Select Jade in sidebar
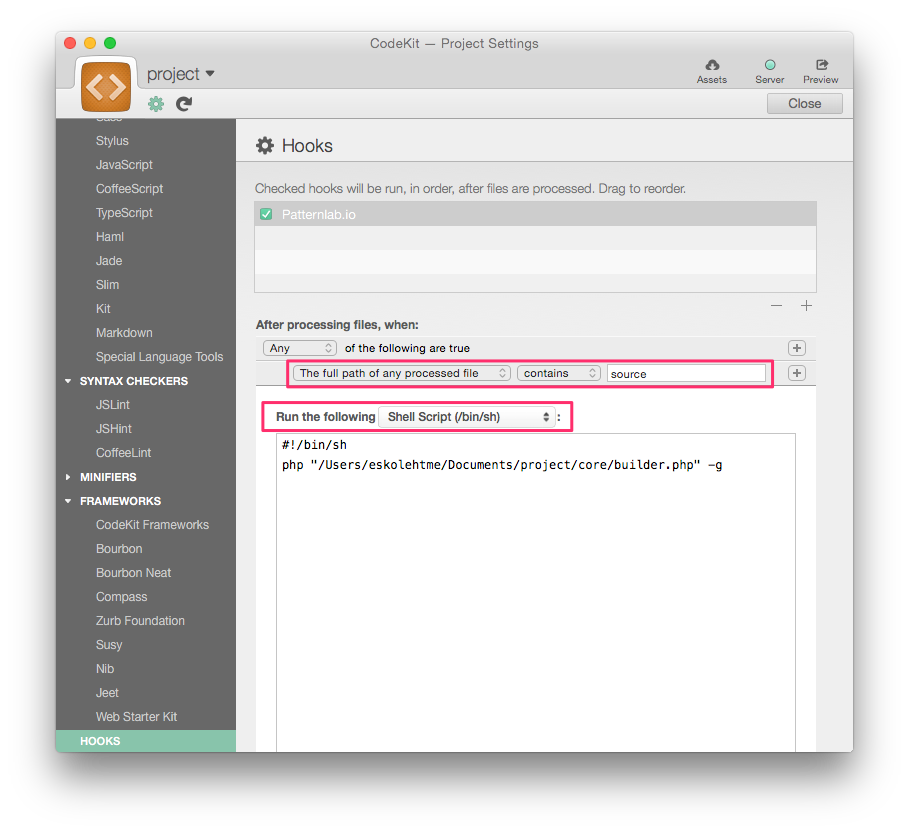 tap(109, 261)
